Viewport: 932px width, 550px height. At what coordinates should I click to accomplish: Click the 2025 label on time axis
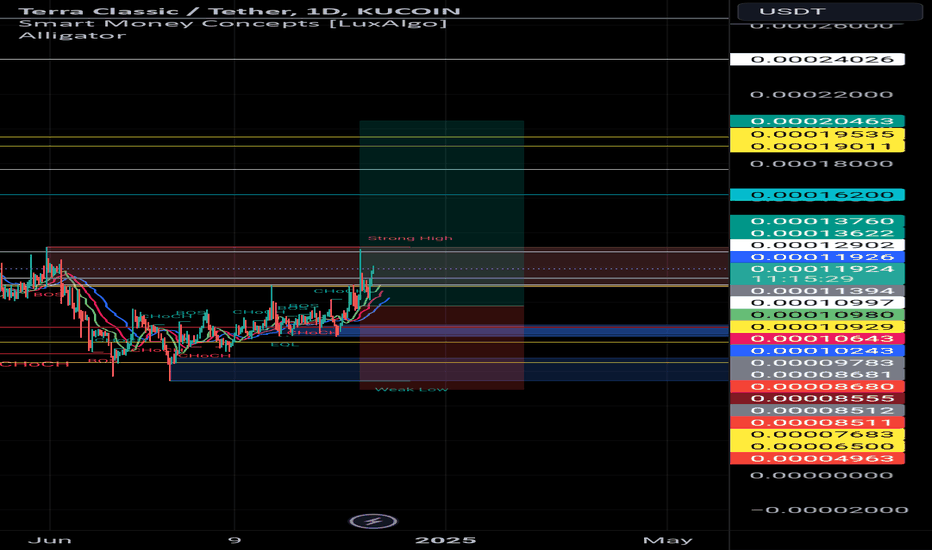pyautogui.click(x=445, y=540)
